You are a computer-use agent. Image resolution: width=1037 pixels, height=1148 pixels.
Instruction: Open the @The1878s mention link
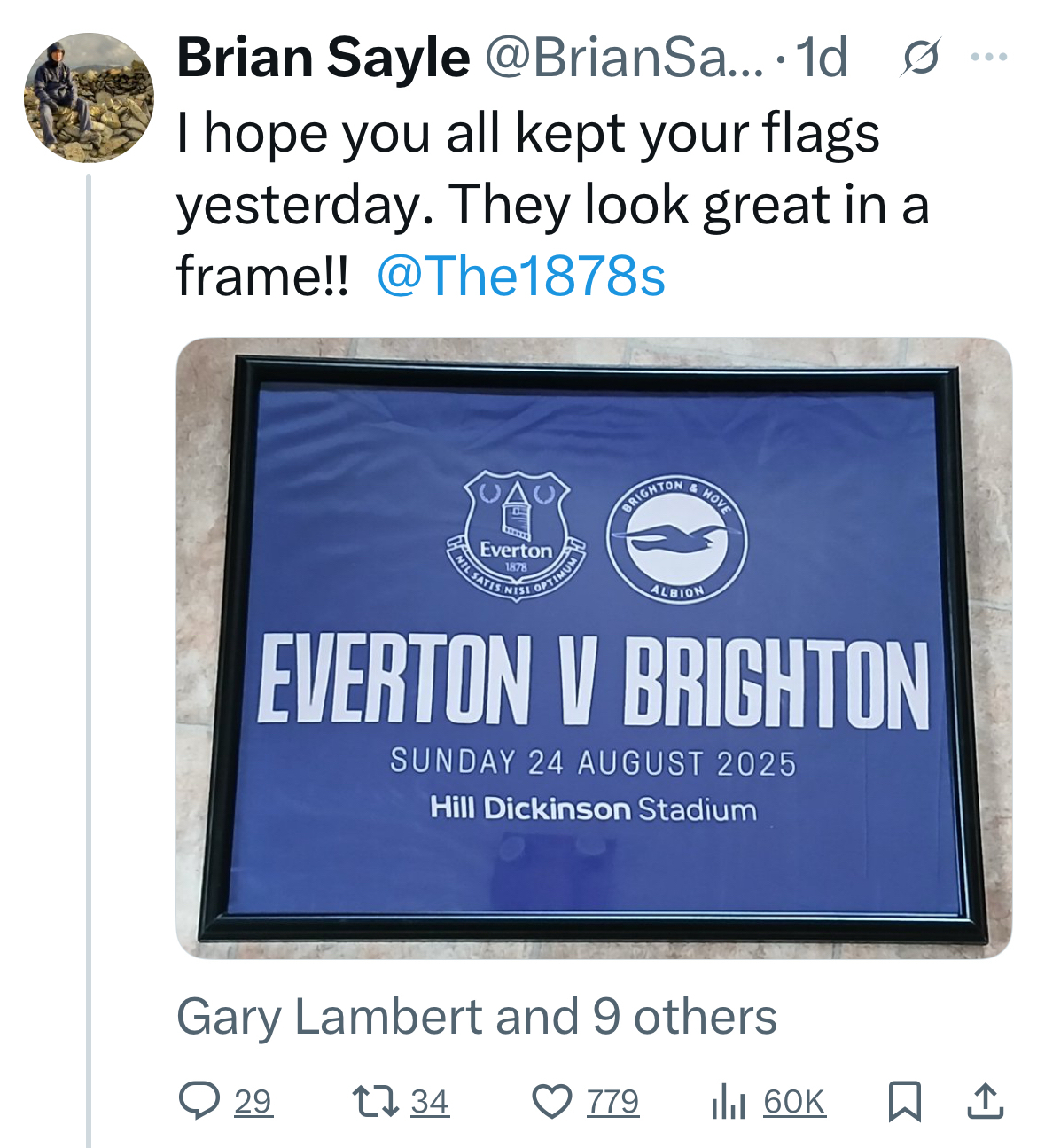(521, 276)
